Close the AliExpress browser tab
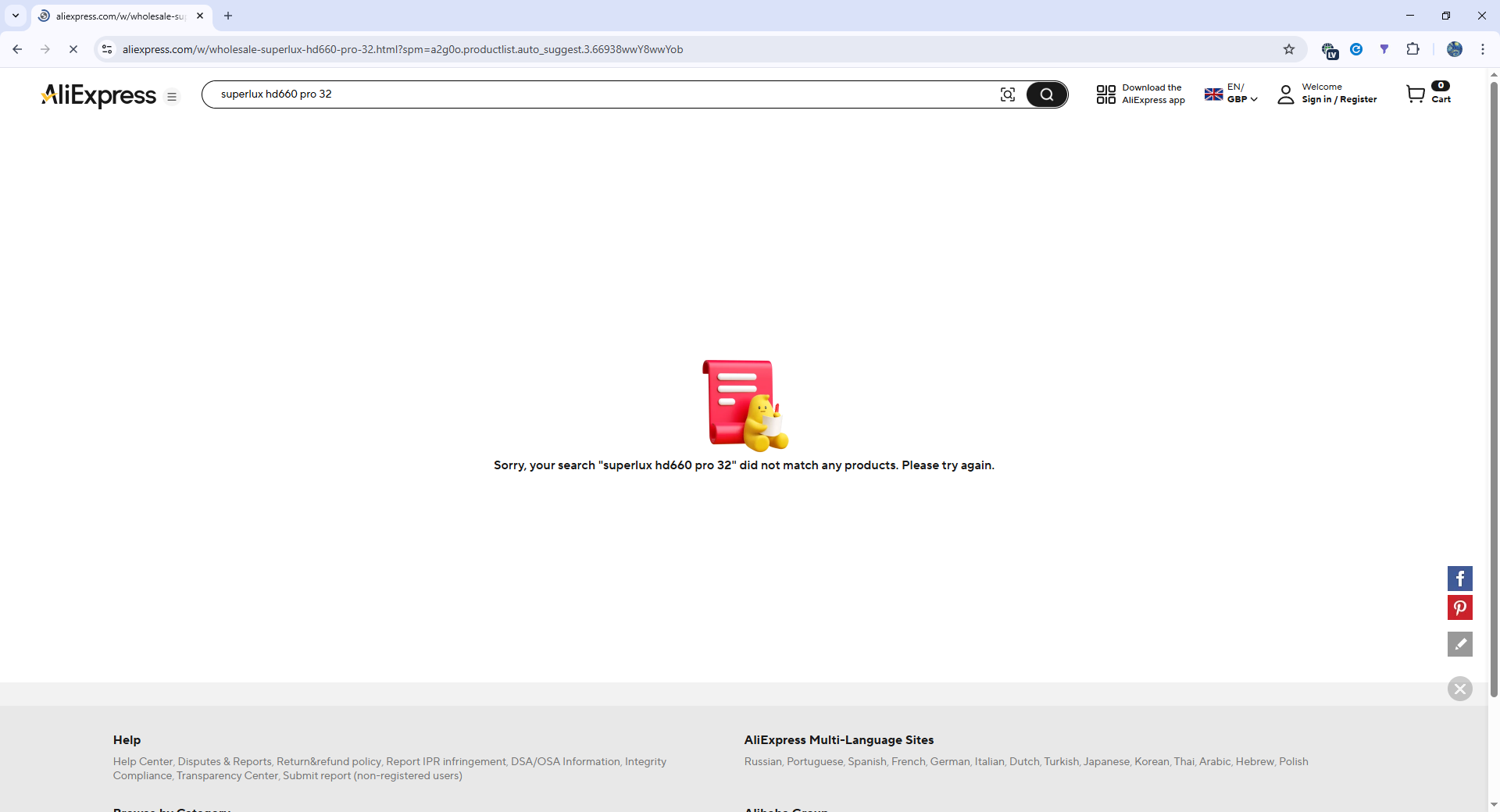This screenshot has height=812, width=1500. pos(200,16)
